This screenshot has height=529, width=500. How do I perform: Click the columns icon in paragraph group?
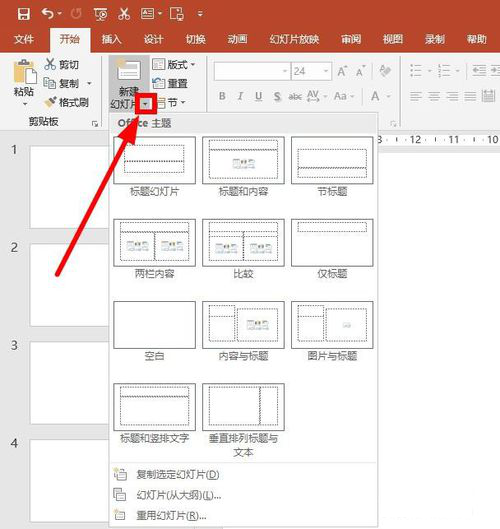point(488,96)
